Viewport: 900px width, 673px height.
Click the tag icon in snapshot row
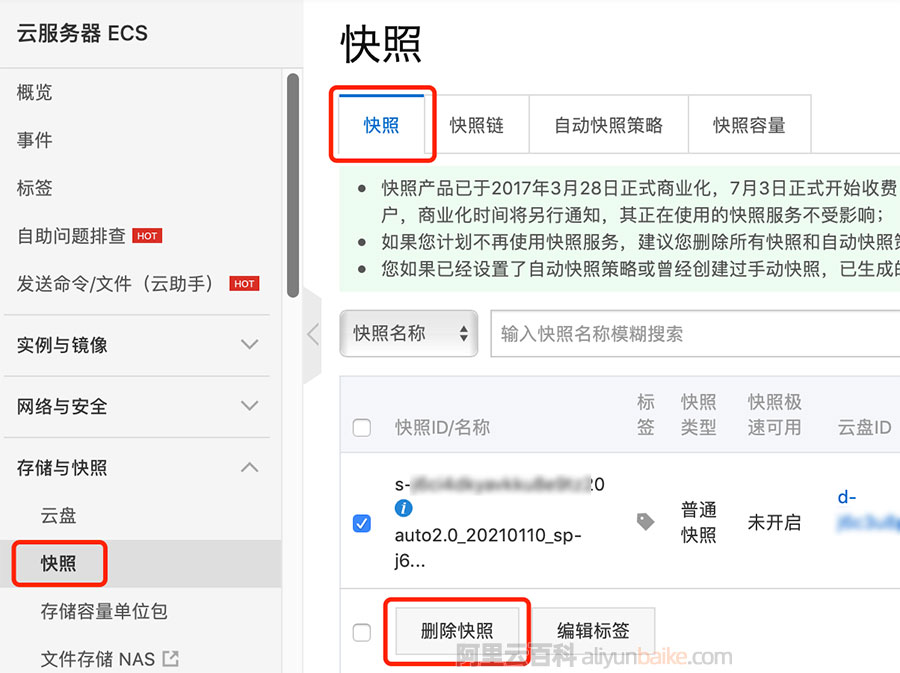click(x=646, y=522)
